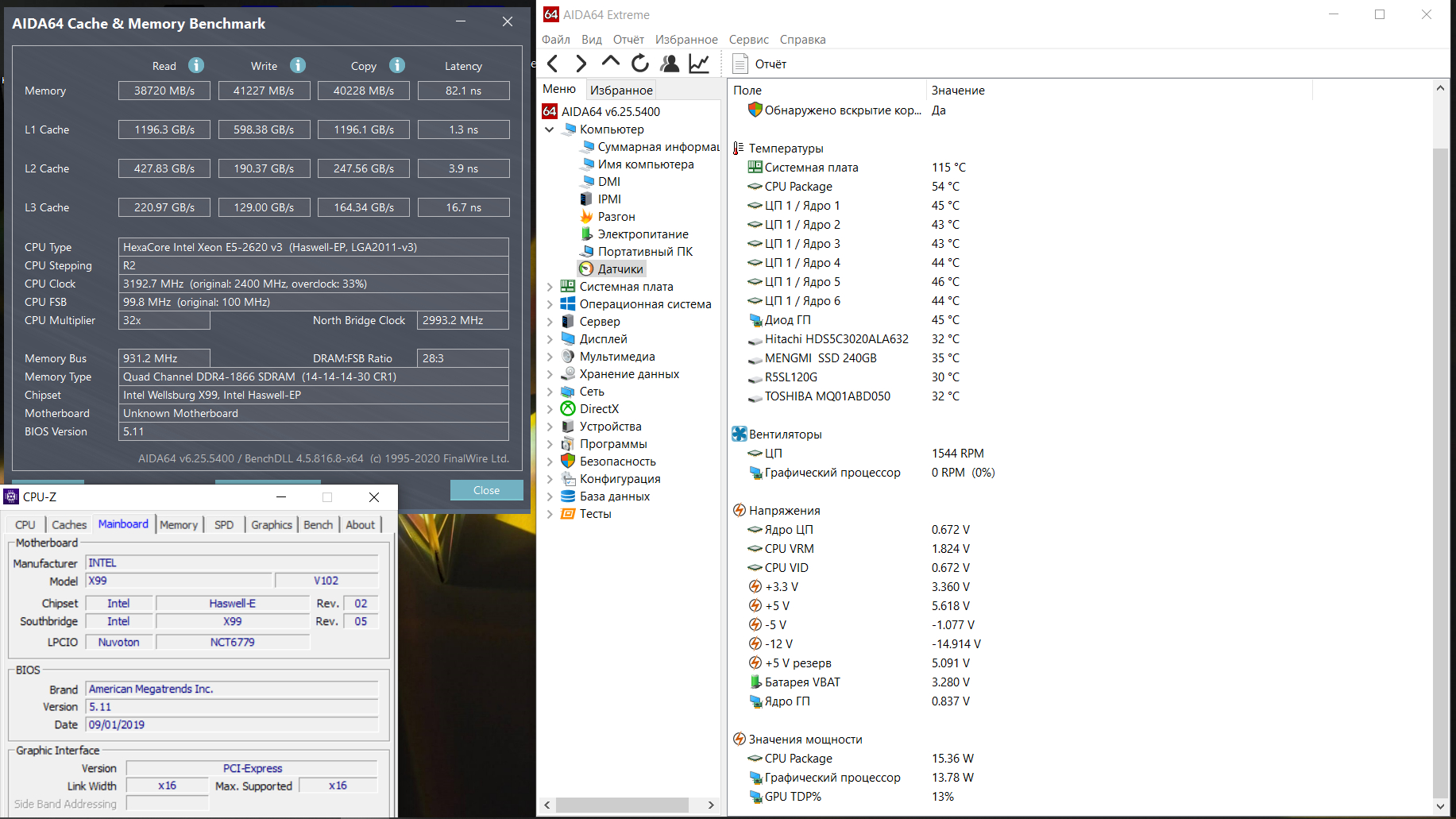
Task: Open the Файл menu in AIDA64
Action: point(556,39)
